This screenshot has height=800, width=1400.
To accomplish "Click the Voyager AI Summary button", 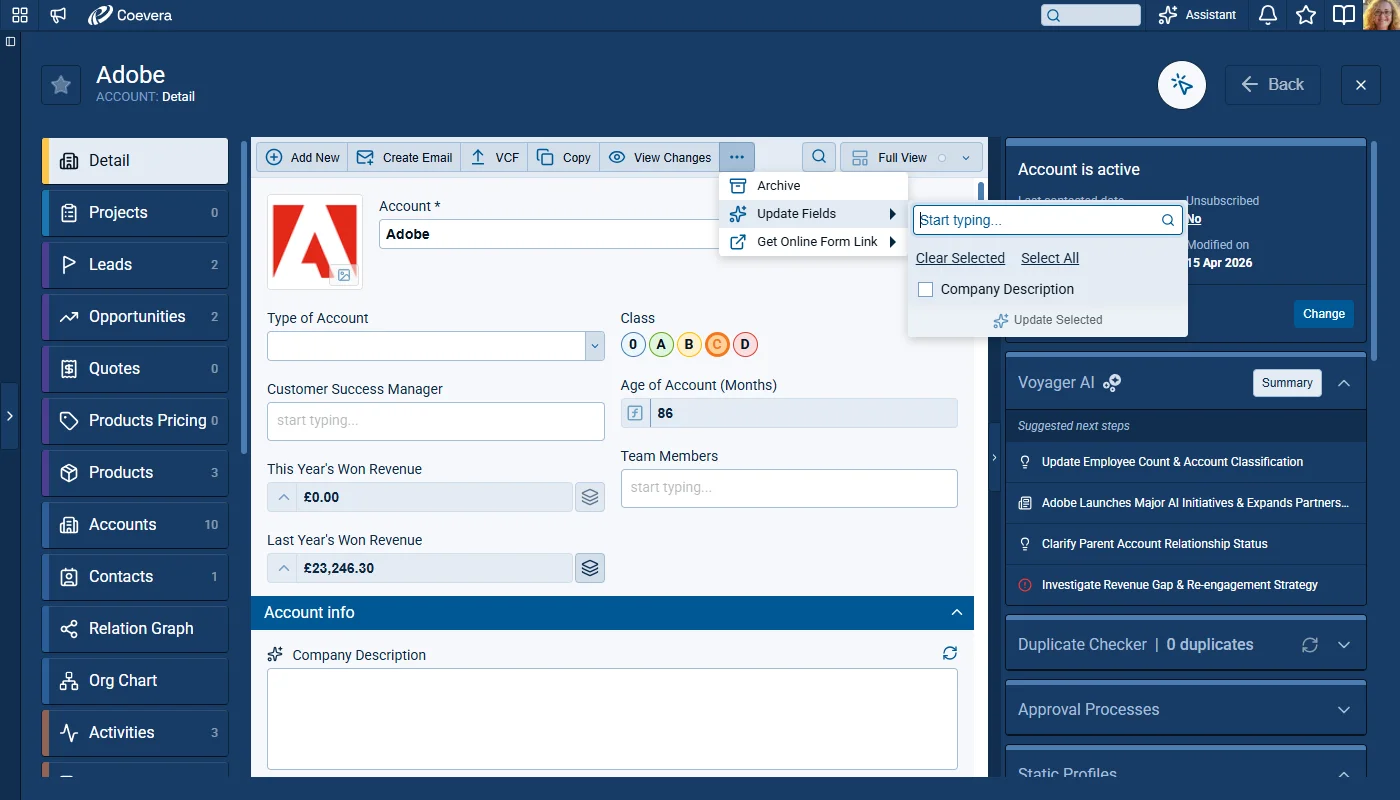I will tap(1287, 383).
